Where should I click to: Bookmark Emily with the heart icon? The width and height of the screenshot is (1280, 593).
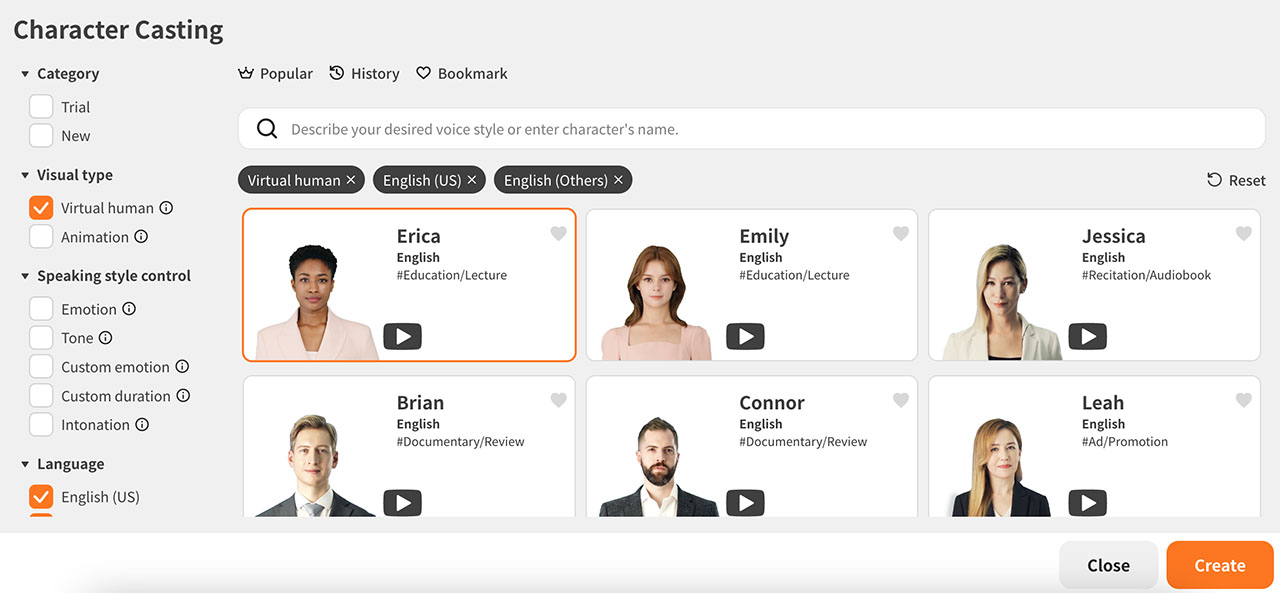tap(901, 234)
